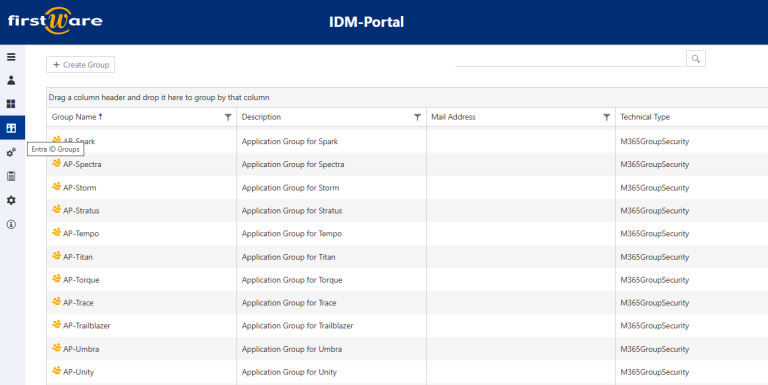Image resolution: width=768 pixels, height=385 pixels.
Task: Open the settings gear sidebar icon
Action: click(11, 200)
